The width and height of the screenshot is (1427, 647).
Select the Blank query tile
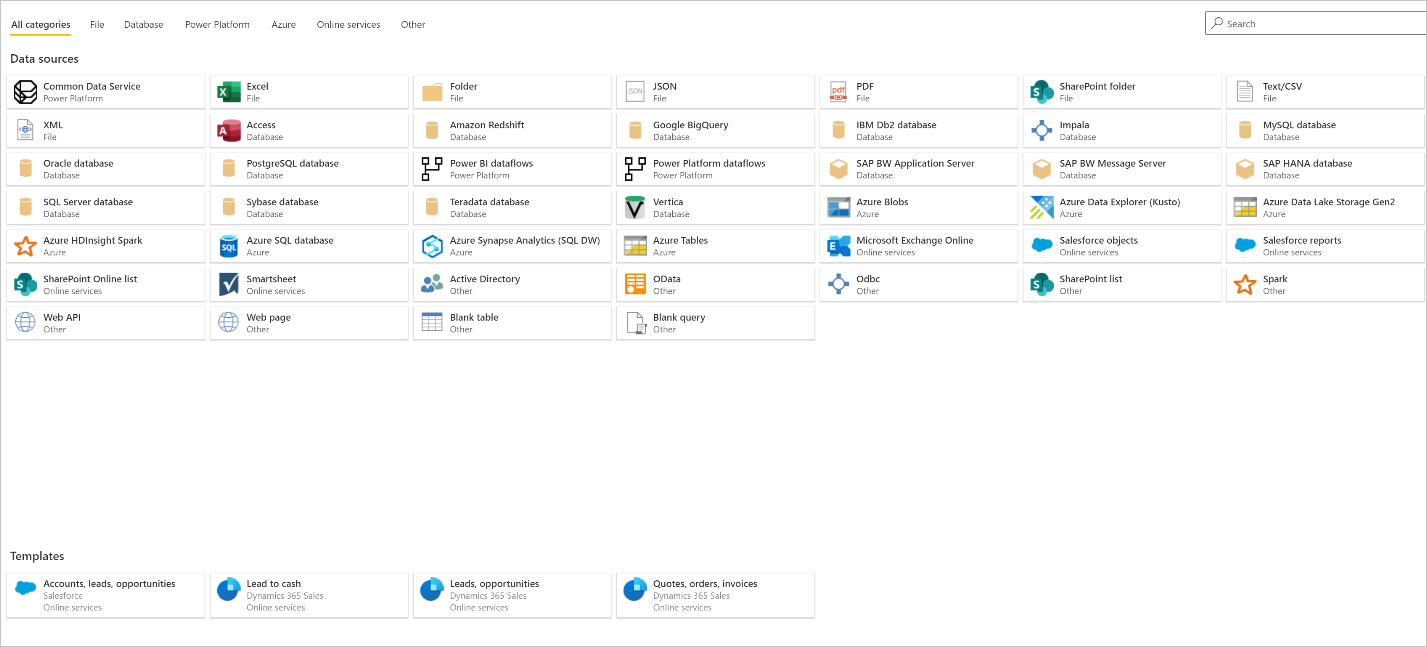[x=715, y=323]
